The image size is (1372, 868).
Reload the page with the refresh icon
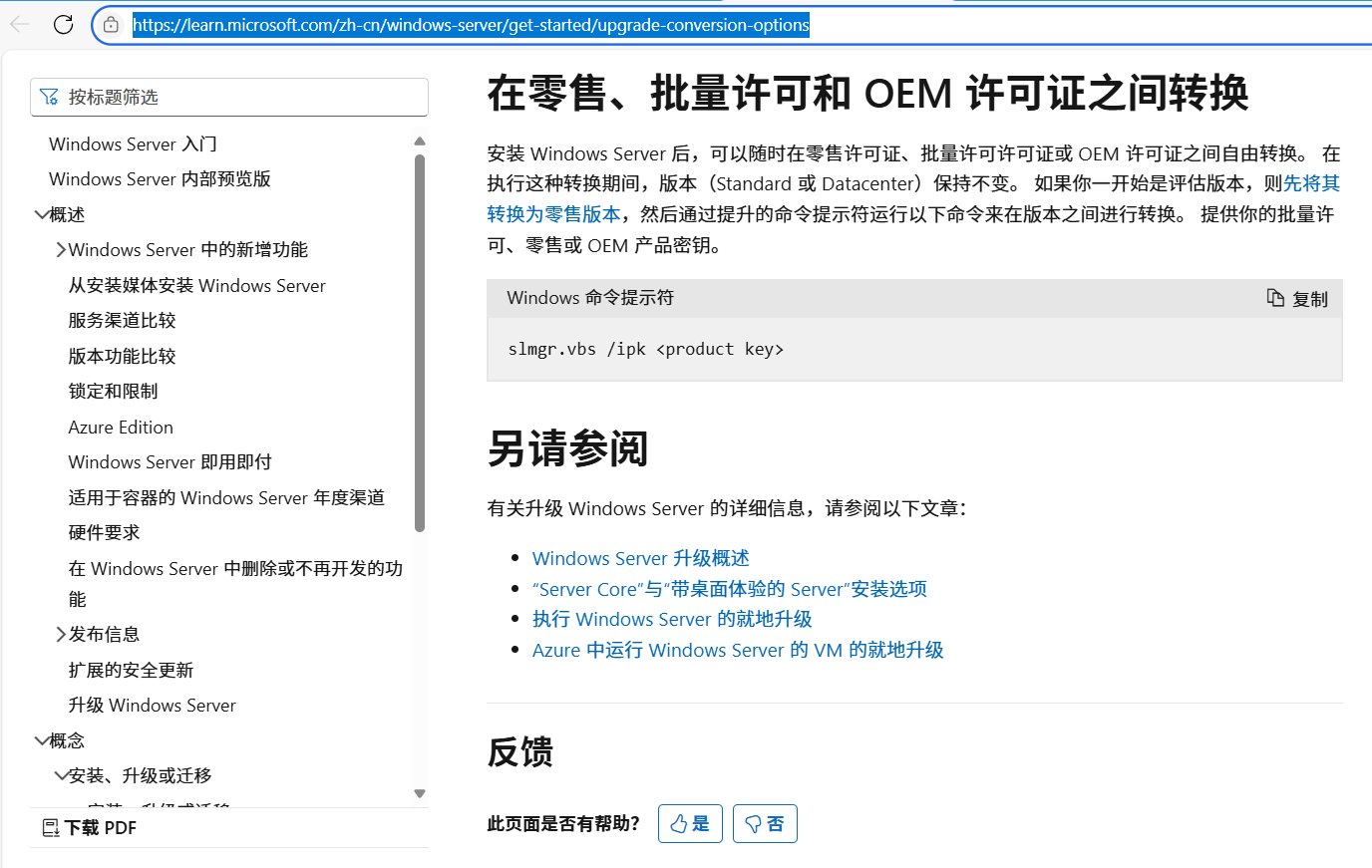(x=64, y=24)
